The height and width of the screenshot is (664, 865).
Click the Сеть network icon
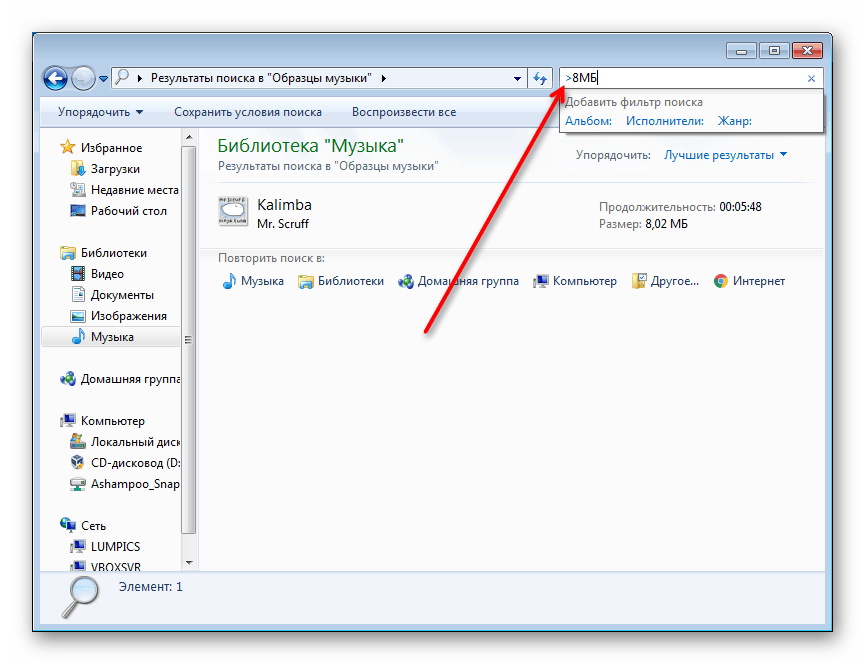point(67,525)
